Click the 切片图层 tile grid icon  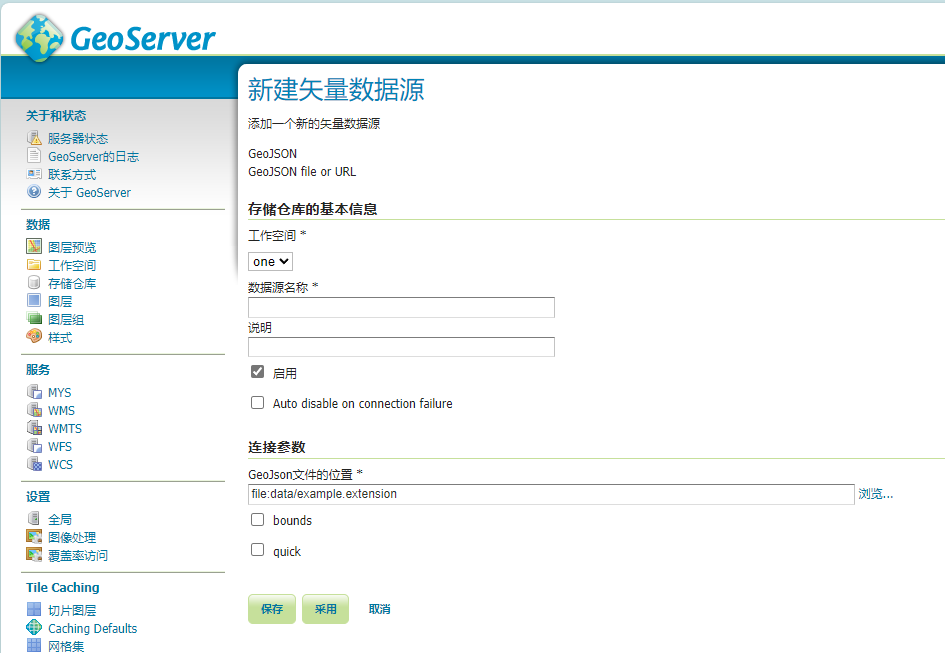click(x=34, y=609)
